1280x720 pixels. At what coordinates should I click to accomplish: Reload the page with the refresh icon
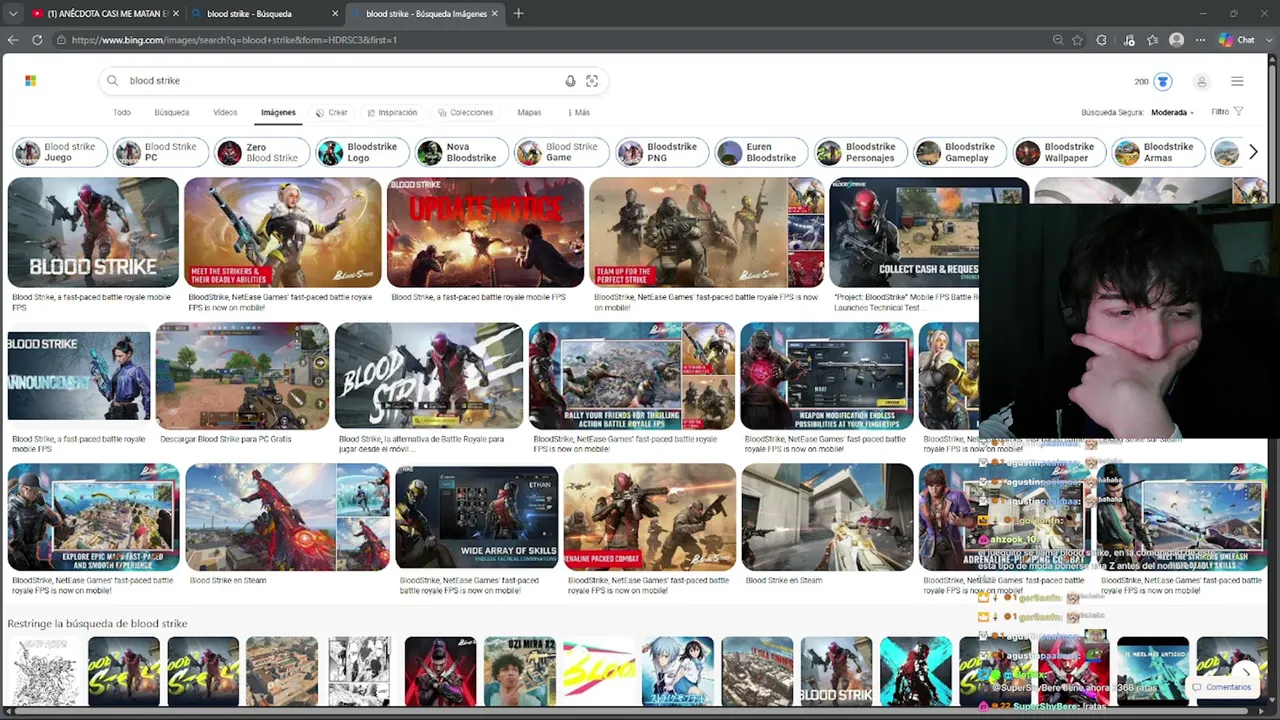(x=37, y=40)
